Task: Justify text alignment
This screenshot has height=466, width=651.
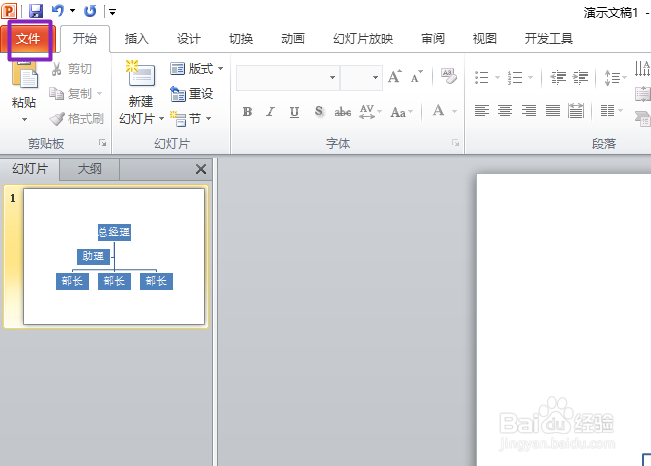Action: click(x=553, y=110)
